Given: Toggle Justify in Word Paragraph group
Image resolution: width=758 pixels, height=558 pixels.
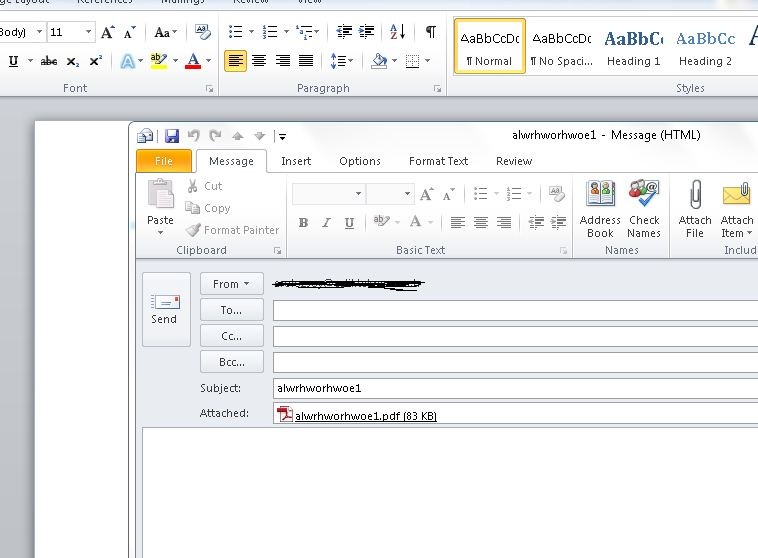Looking at the screenshot, I should point(306,61).
